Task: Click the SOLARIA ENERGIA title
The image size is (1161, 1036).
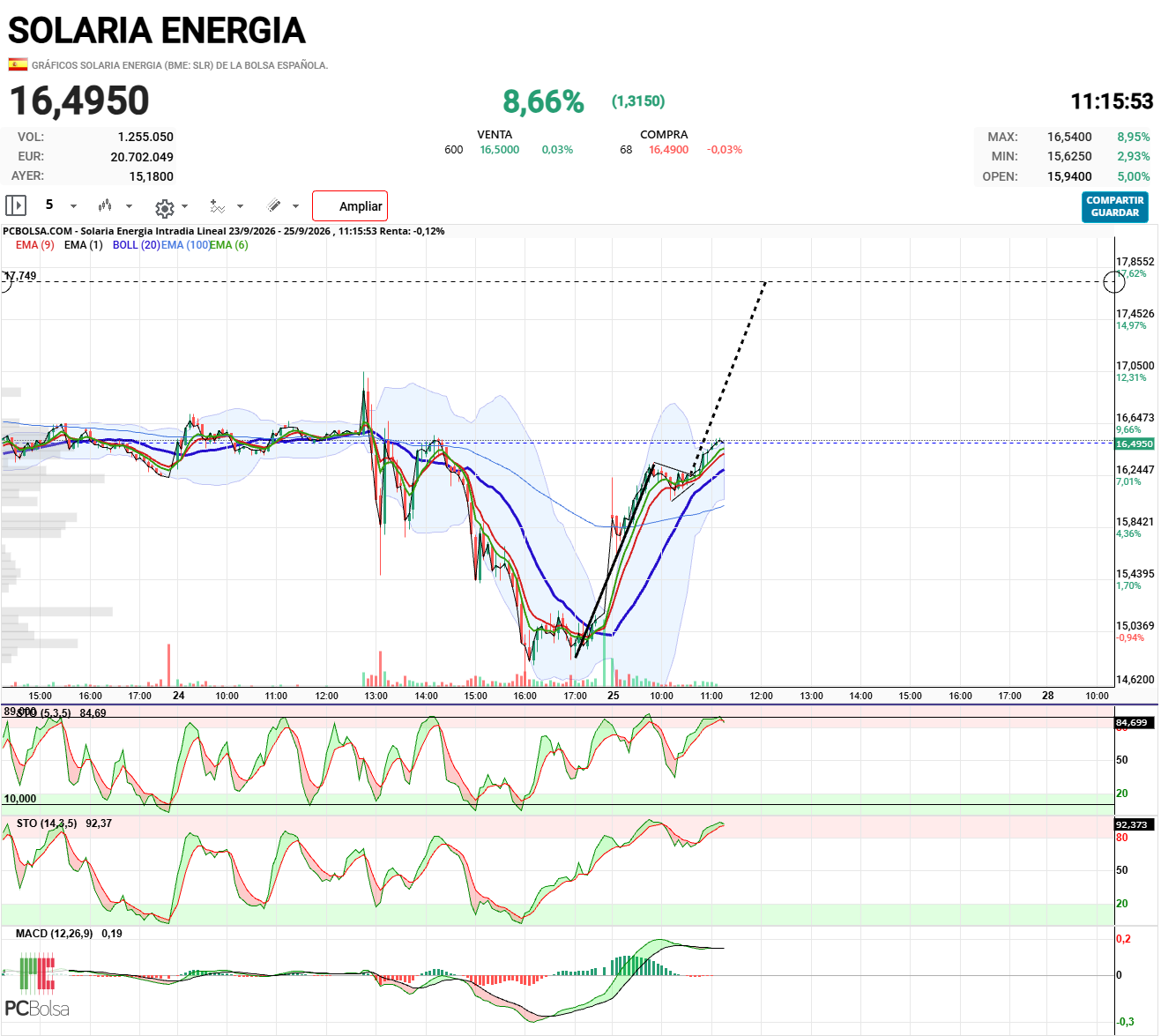Action: [x=157, y=31]
